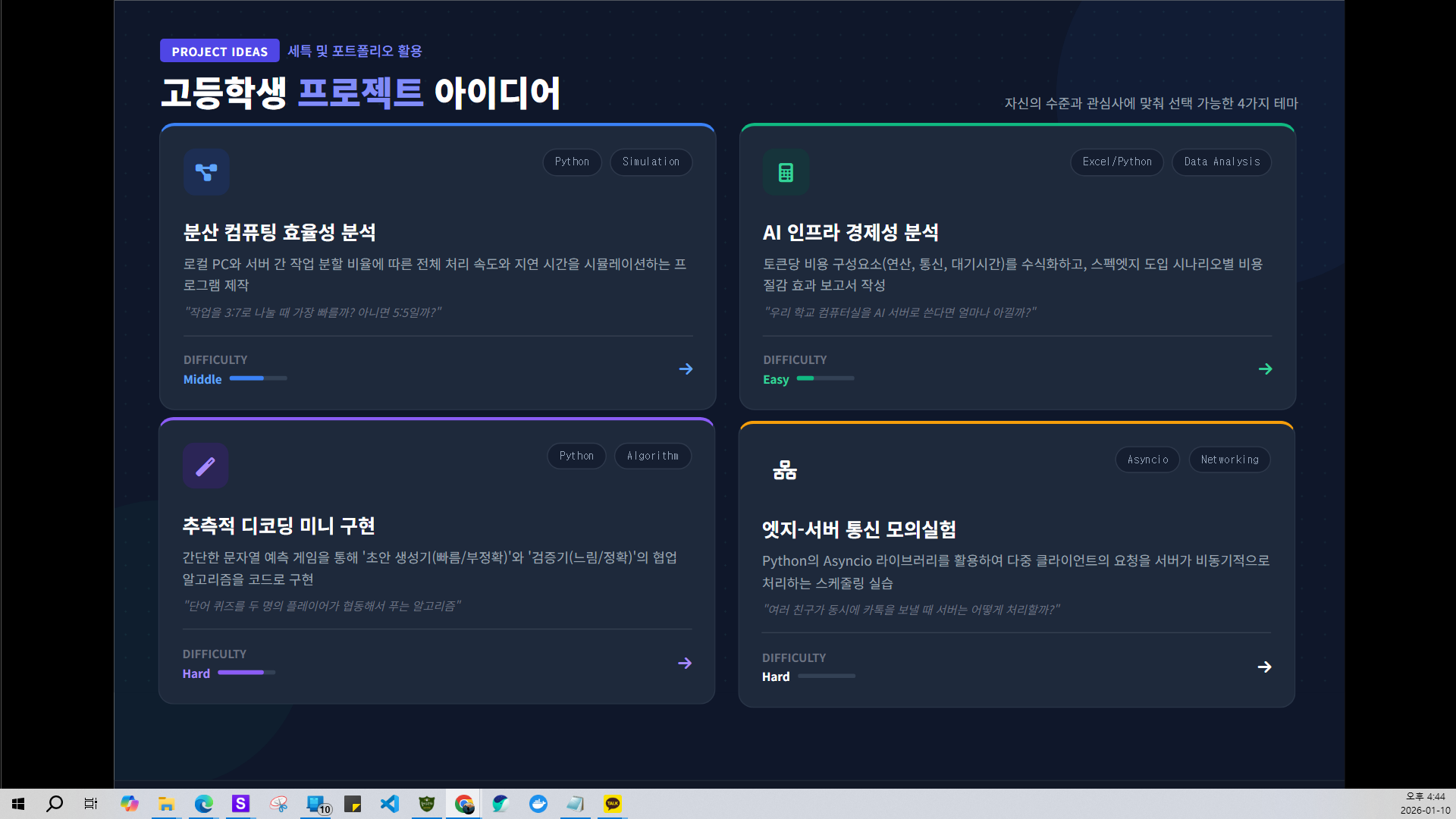1456x819 pixels.
Task: Click the Easy difficulty progress bar
Action: (825, 378)
